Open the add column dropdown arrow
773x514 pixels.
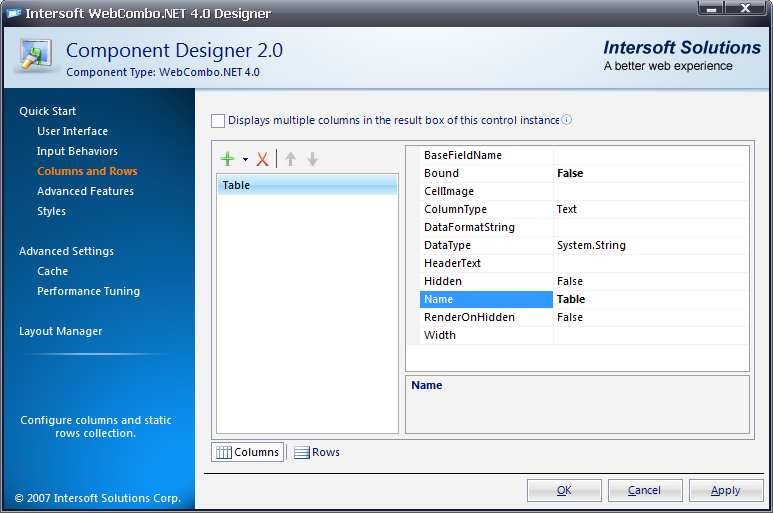pos(245,160)
